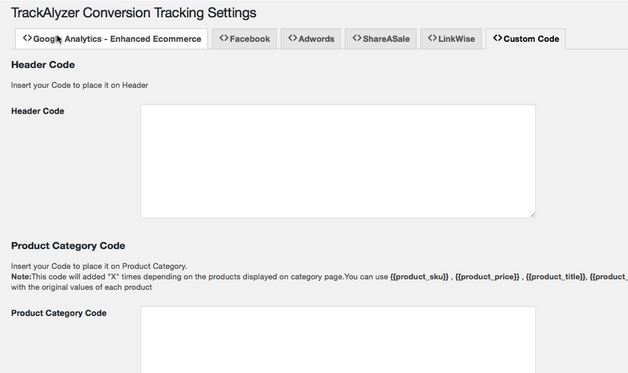Screen dimensions: 628x373
Task: Open the Google Analytics - Enhanced Ecommerce tab
Action: point(111,39)
